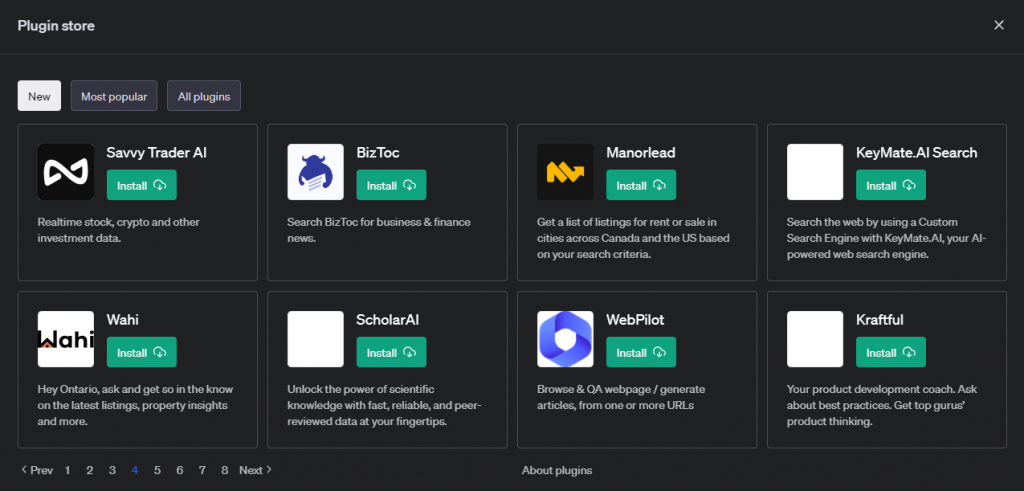
Task: Click the Savvy Trader AI logo icon
Action: (65, 172)
